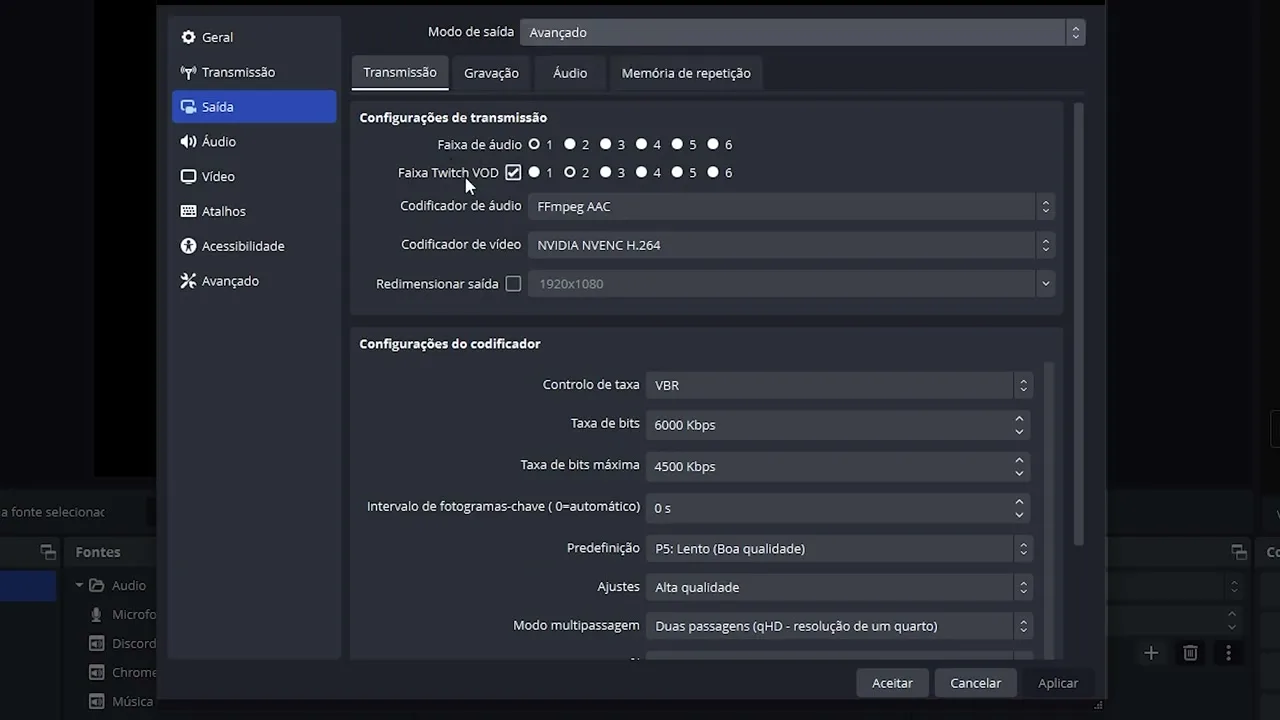
Task: Decrease the Taxa de bits value
Action: click(1019, 432)
